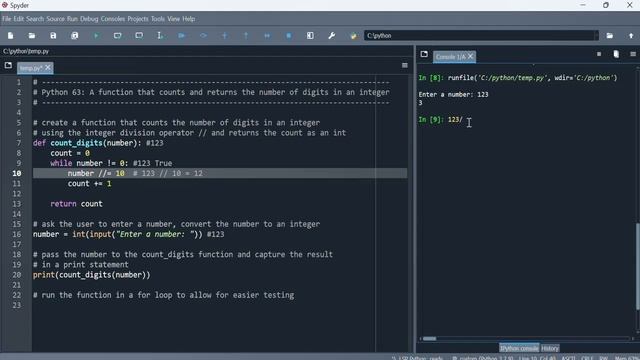The width and height of the screenshot is (640, 360).
Task: Click the console horizontal scrollbar thumb
Action: coord(429,338)
